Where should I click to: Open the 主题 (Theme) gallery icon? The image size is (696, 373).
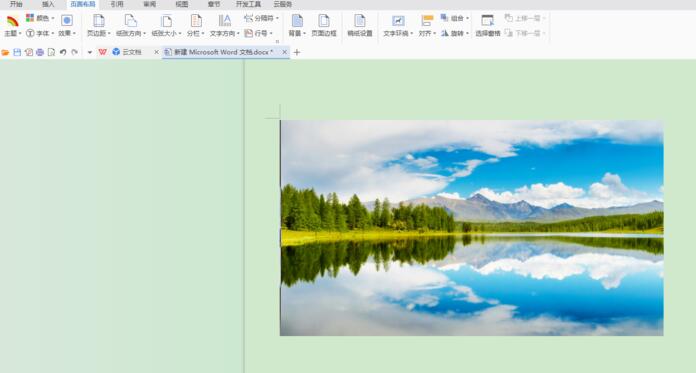click(12, 21)
